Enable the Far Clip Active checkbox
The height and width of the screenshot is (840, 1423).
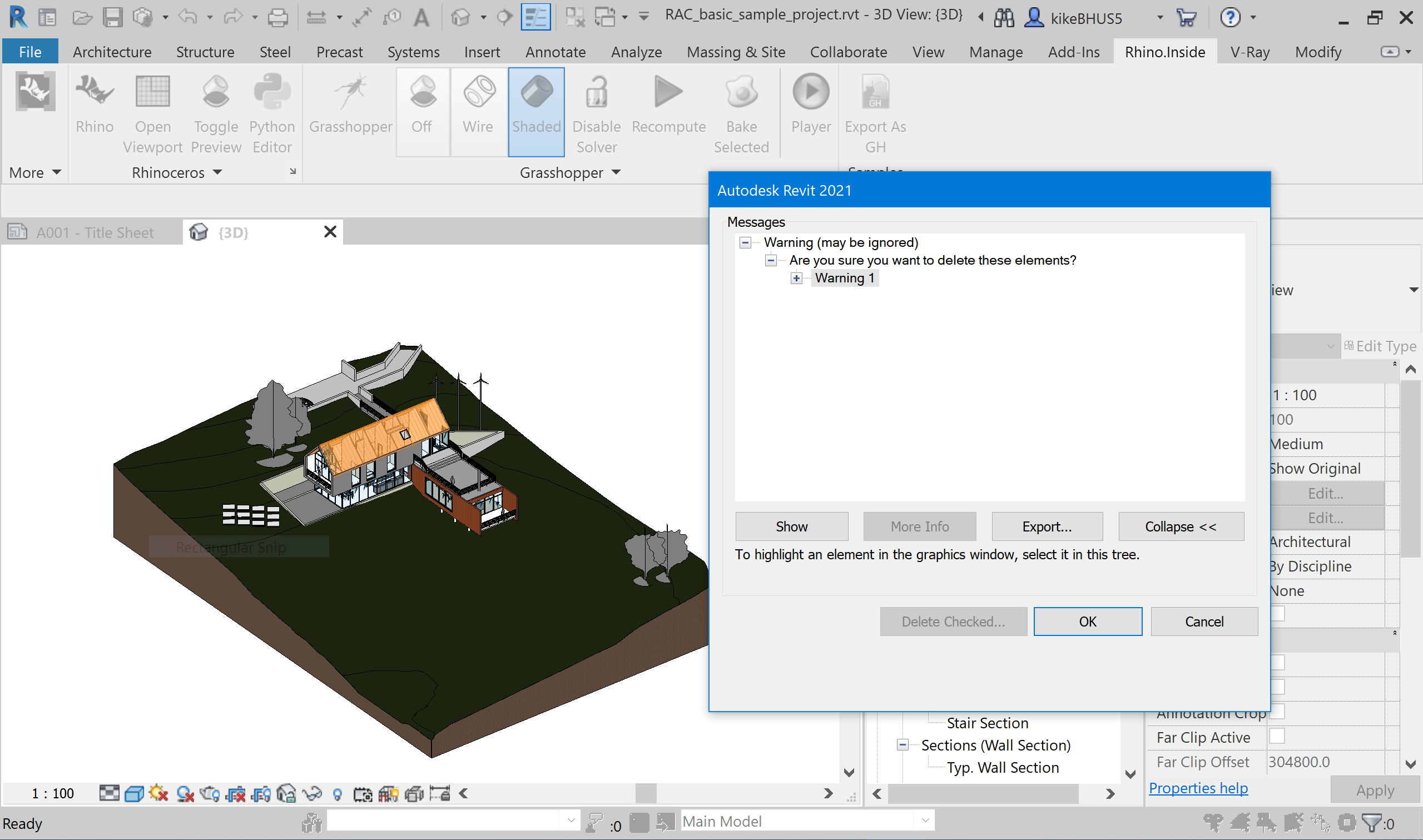1277,737
